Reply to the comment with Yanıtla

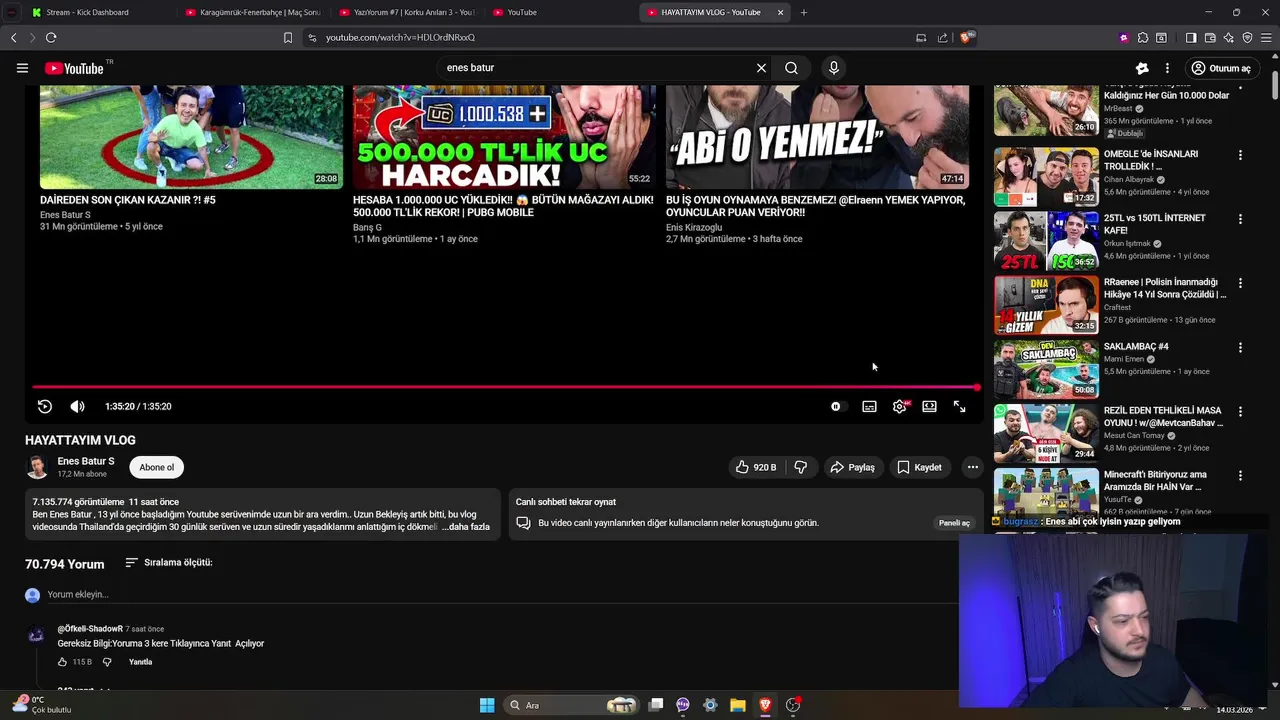pos(140,662)
